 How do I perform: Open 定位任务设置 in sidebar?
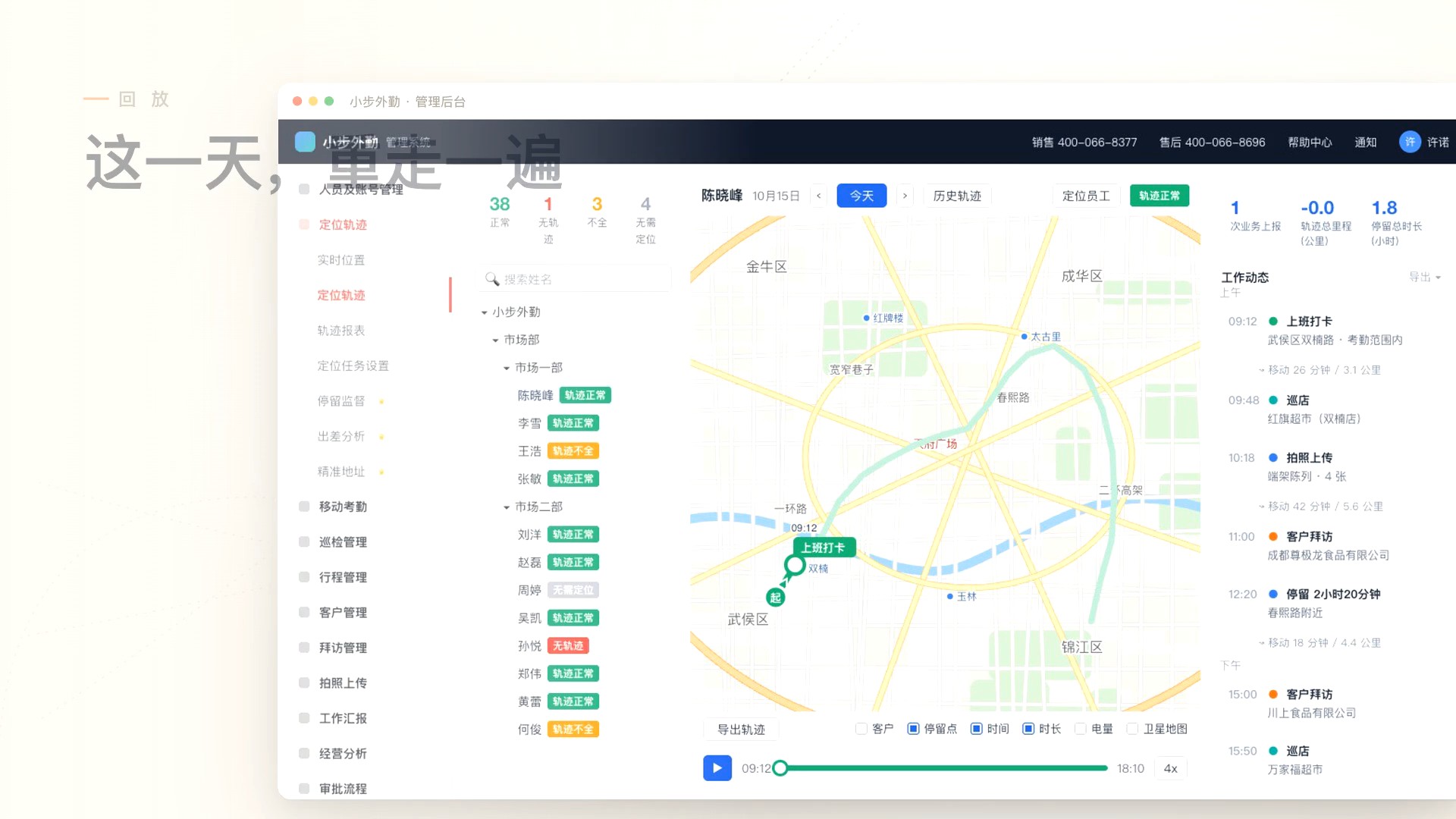click(x=353, y=366)
